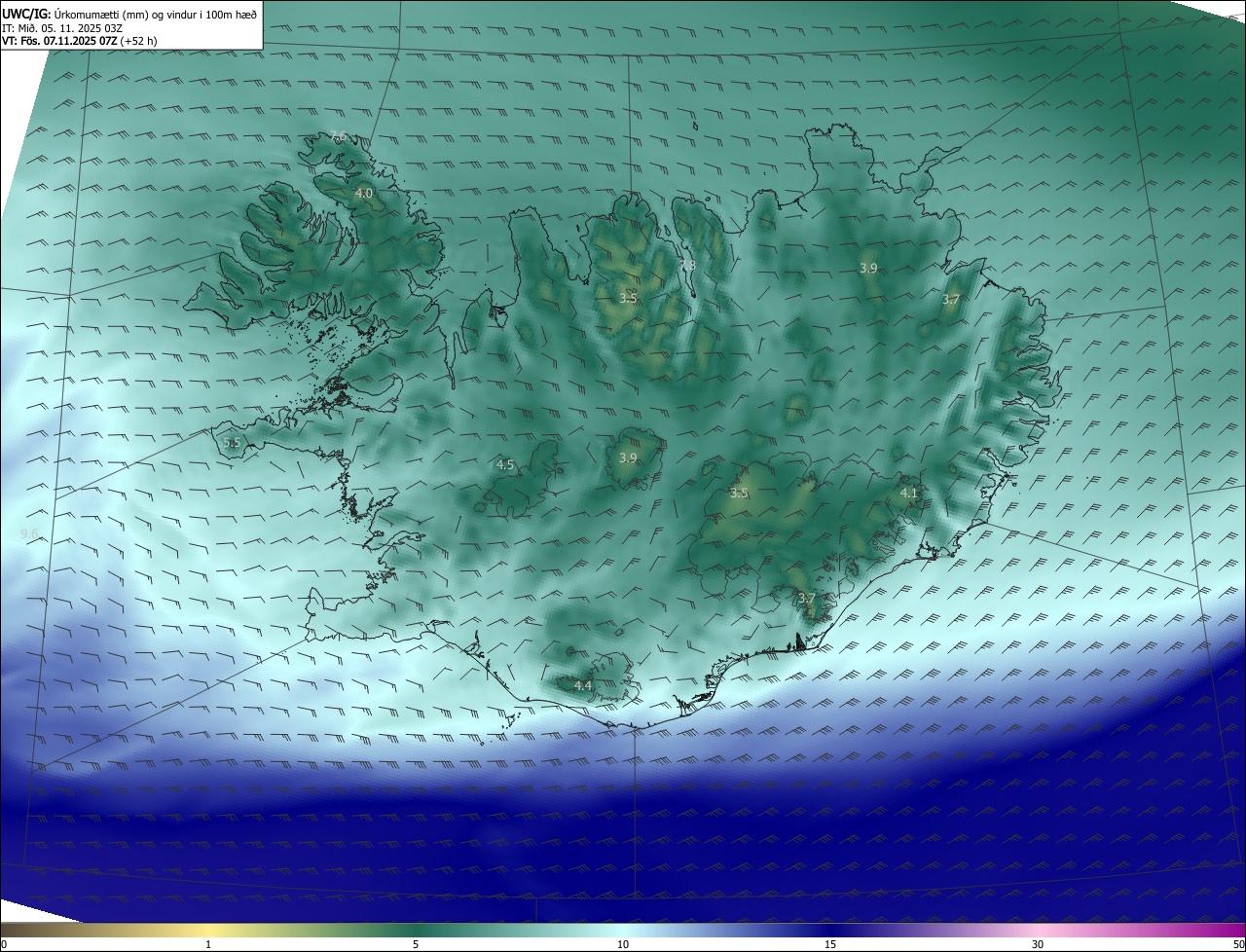1246x952 pixels.
Task: Click the 4.0 value label on the map
Action: click(363, 194)
